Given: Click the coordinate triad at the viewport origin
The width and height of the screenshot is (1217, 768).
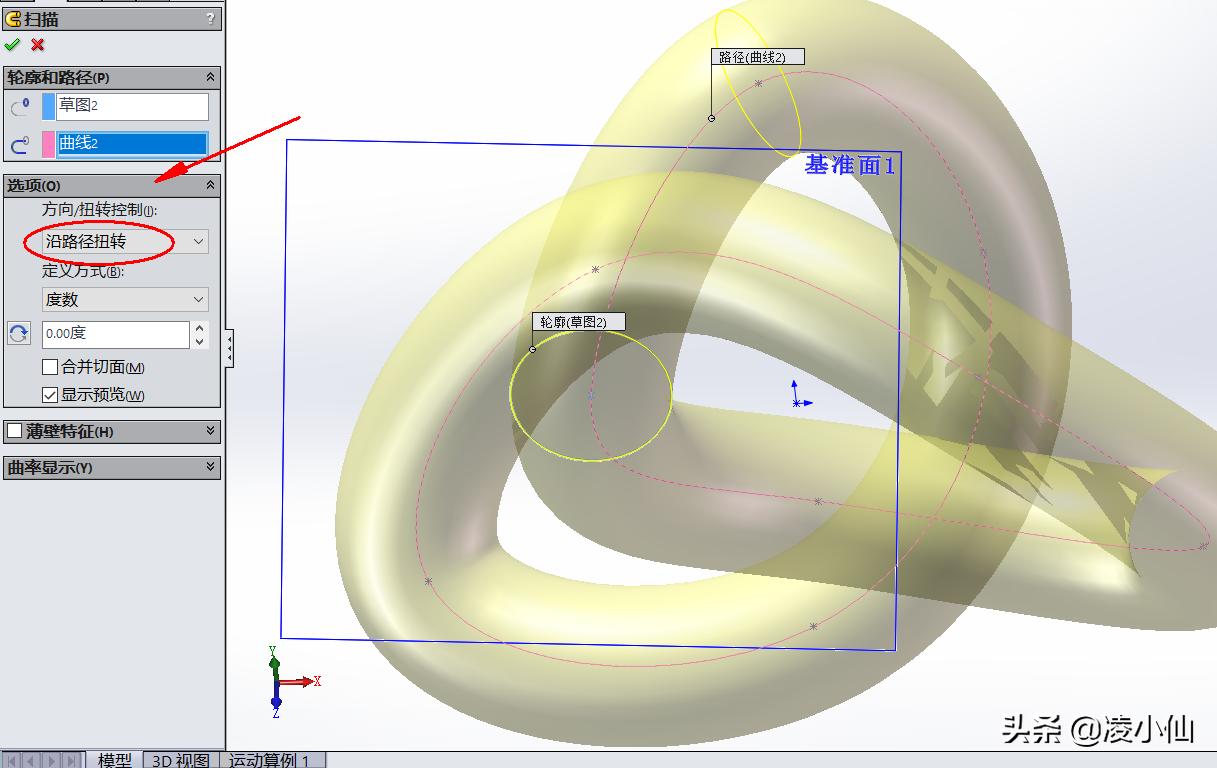Looking at the screenshot, I should pos(275,681).
